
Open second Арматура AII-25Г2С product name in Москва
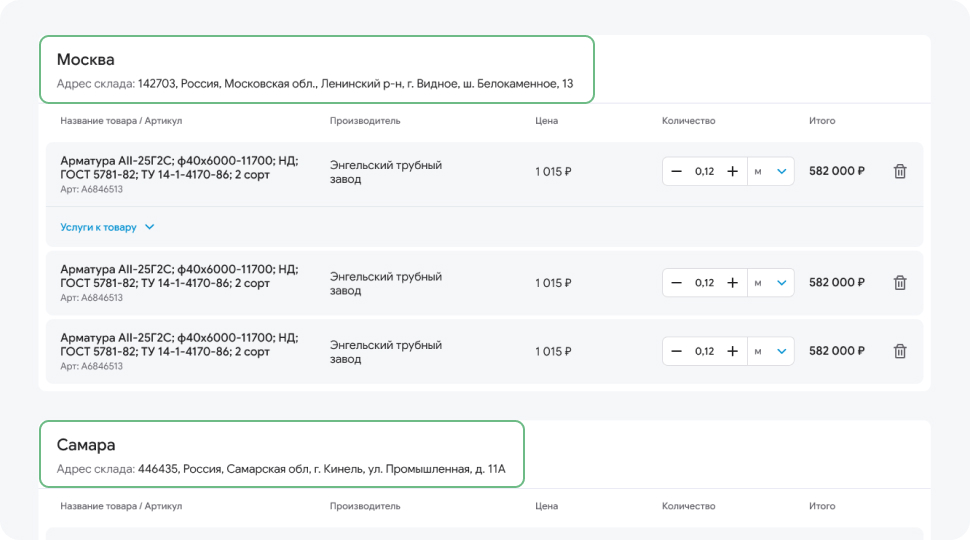pos(179,276)
